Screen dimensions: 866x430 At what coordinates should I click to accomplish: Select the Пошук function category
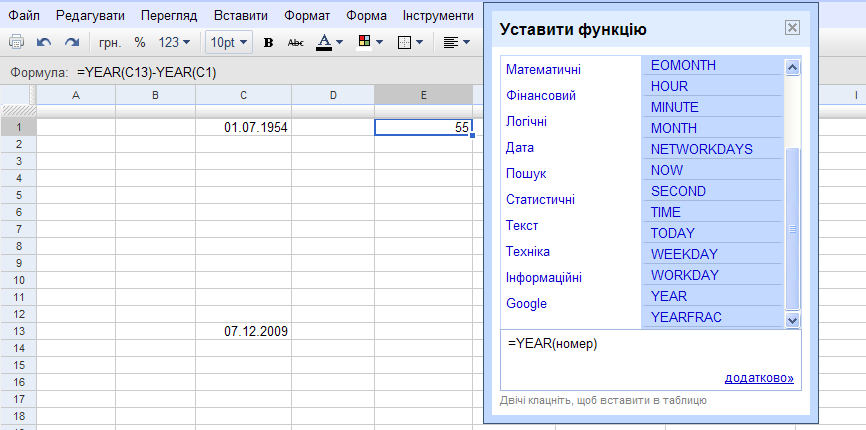click(x=526, y=173)
